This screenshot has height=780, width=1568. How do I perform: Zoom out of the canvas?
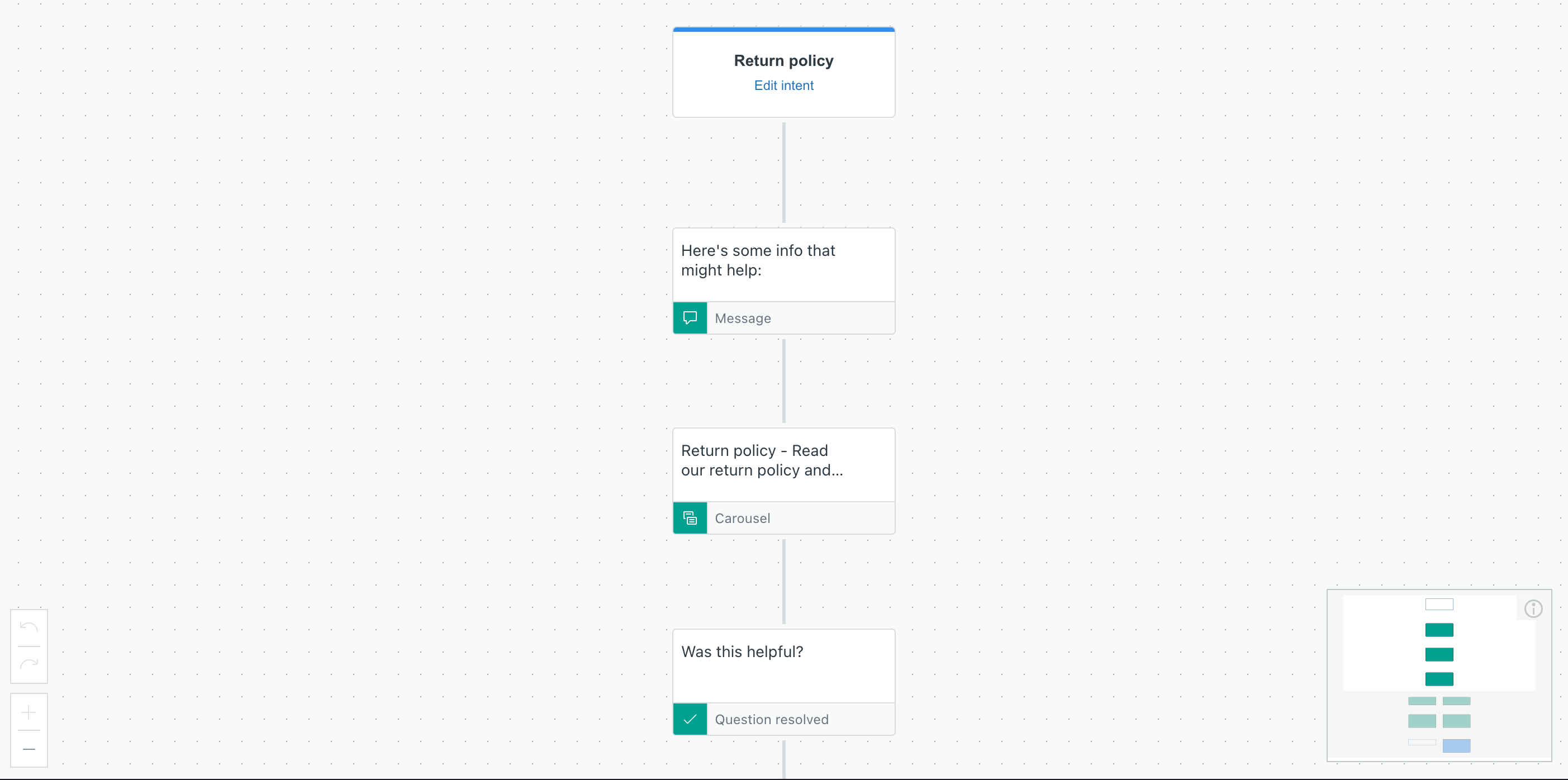pyautogui.click(x=28, y=749)
